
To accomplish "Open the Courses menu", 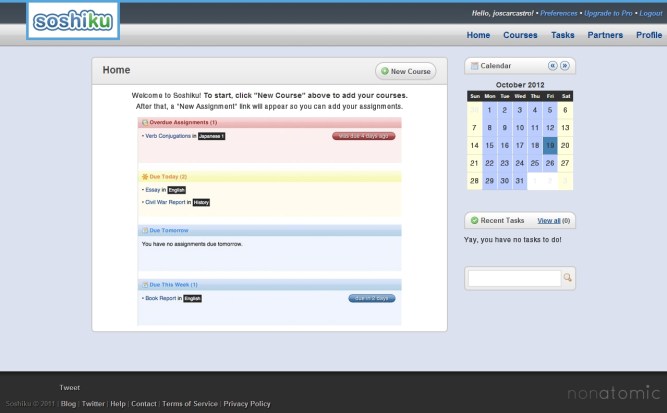I will tap(520, 35).
